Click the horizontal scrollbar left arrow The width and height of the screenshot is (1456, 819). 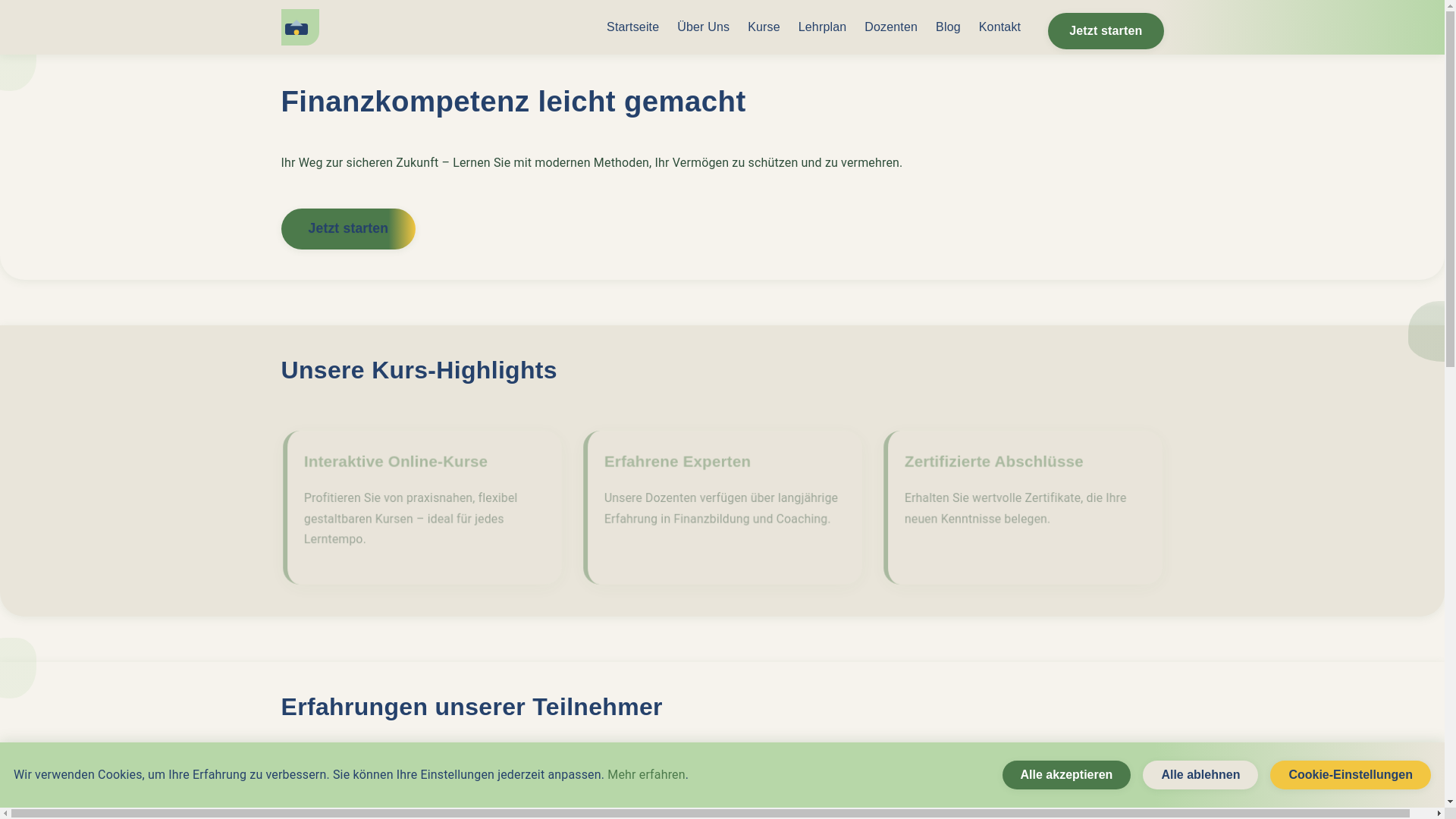tap(5, 813)
